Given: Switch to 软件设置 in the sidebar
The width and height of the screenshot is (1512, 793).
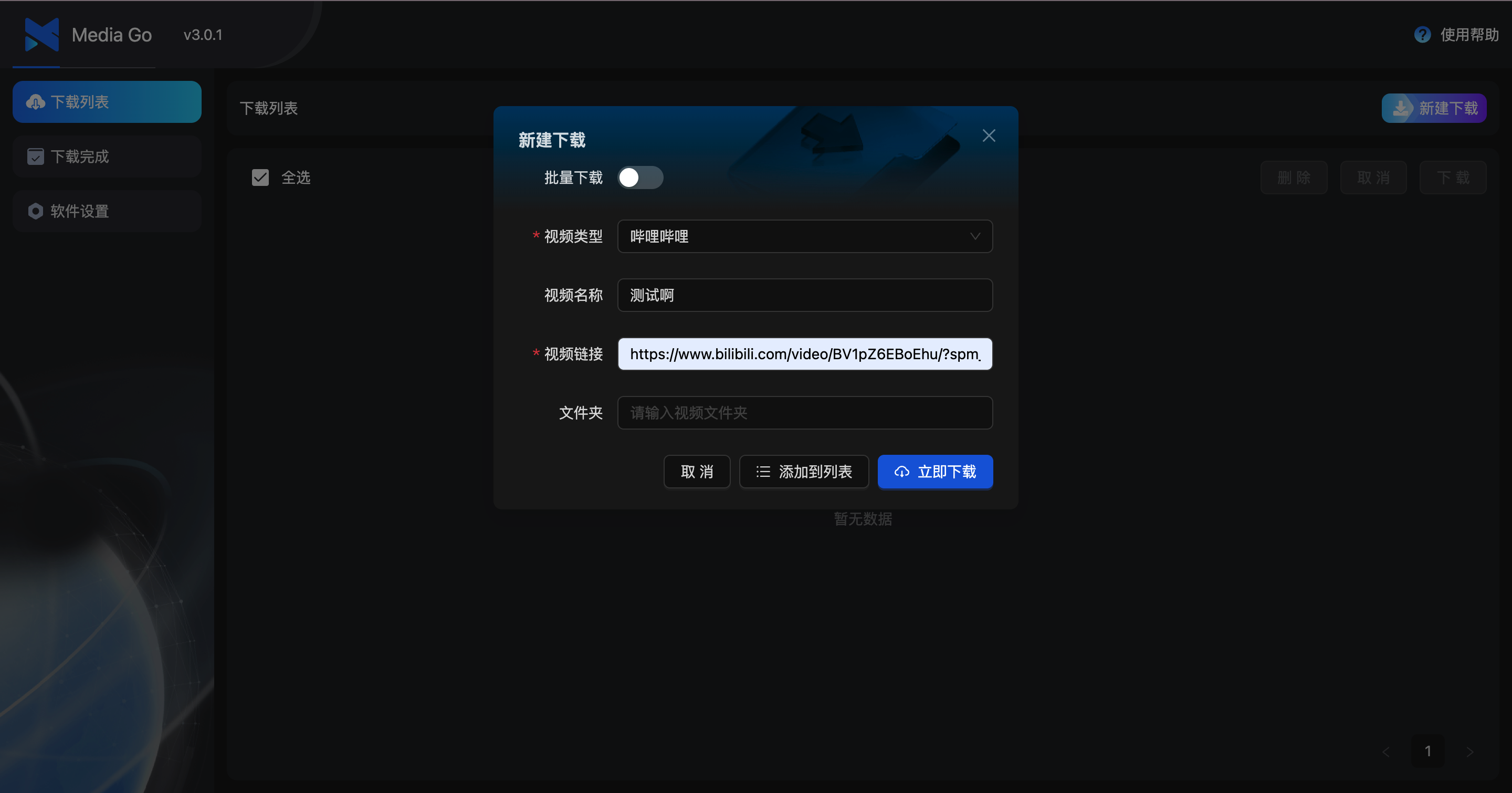Looking at the screenshot, I should click(x=107, y=211).
